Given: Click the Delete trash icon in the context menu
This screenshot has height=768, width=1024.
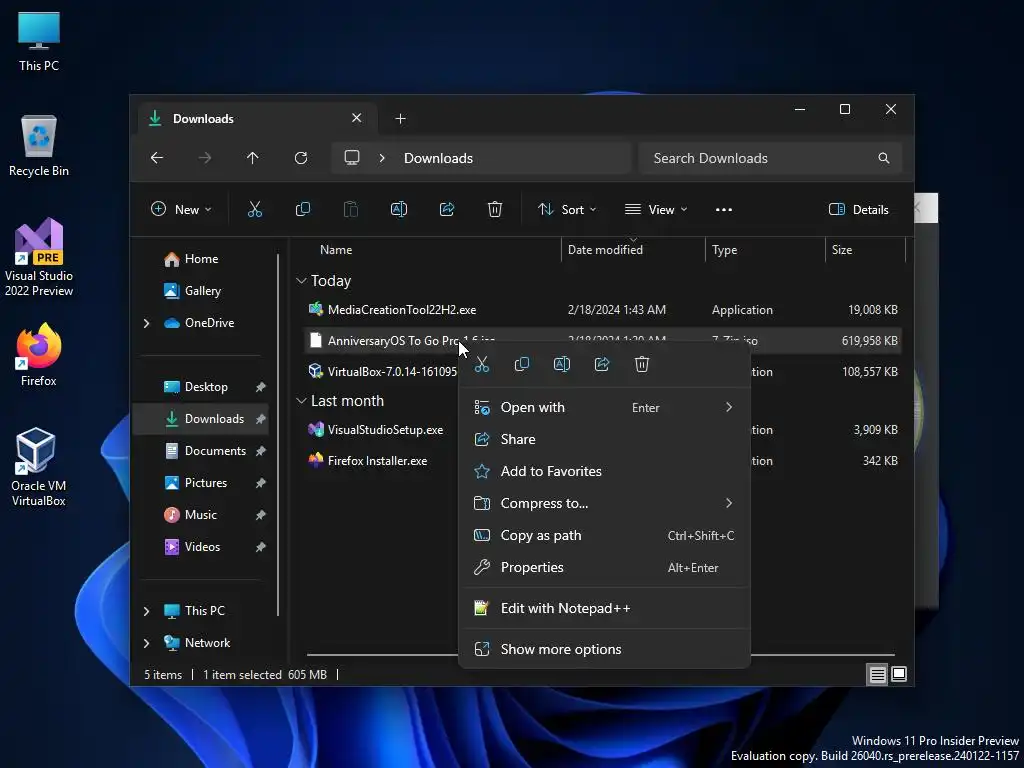Looking at the screenshot, I should point(642,364).
